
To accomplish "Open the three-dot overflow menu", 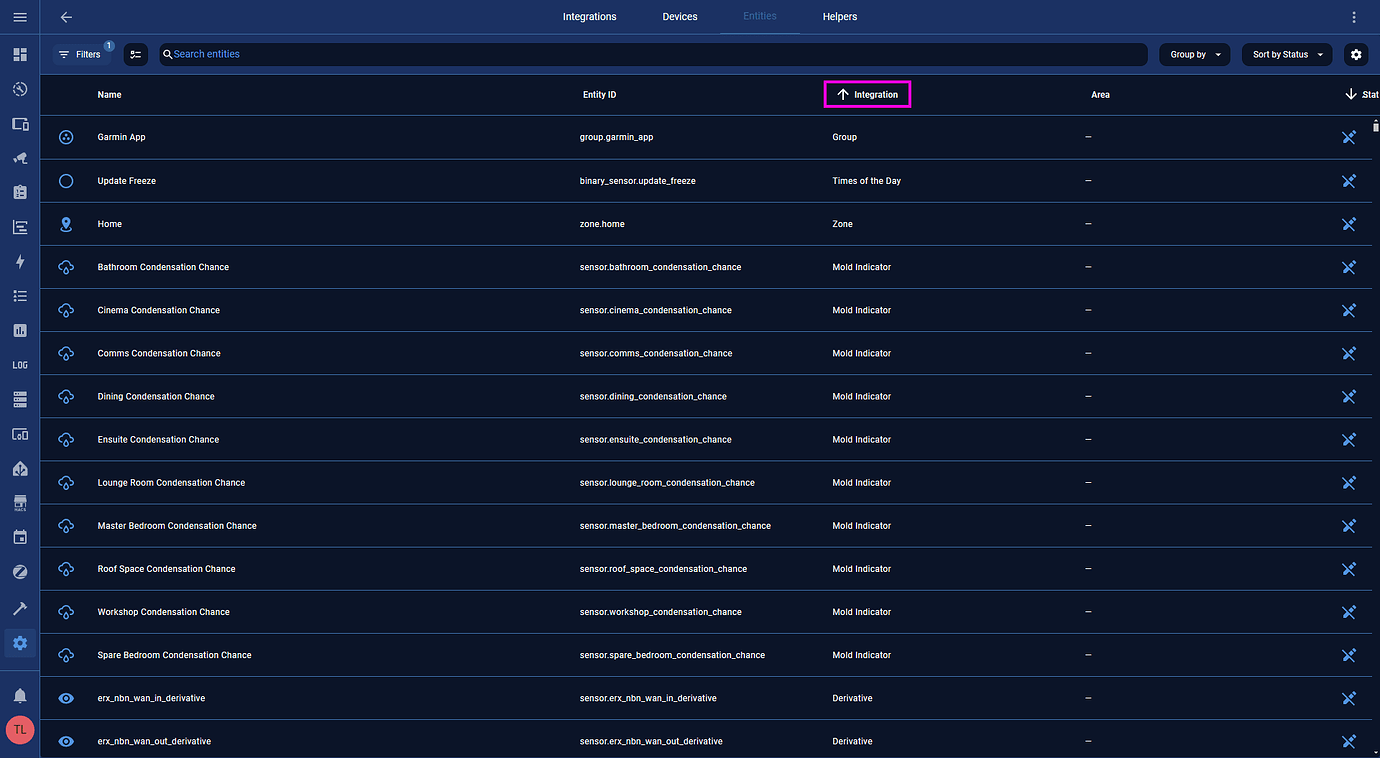I will click(x=1355, y=17).
